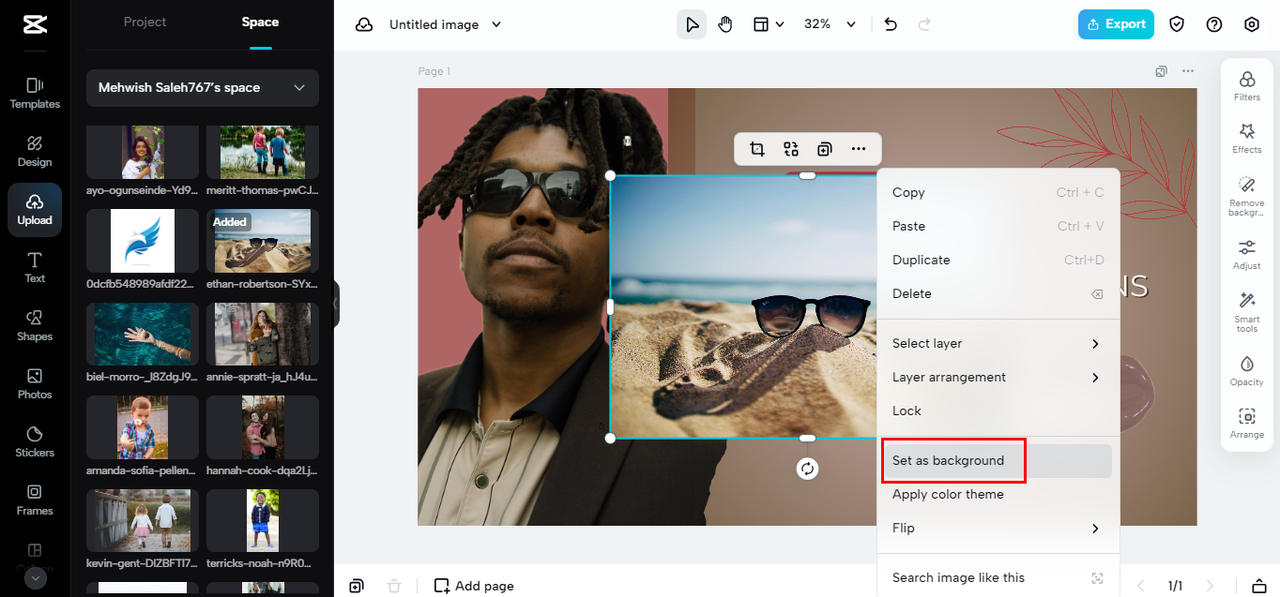Expand Mehwish Saleh767's space dropdown
The width and height of the screenshot is (1280, 597).
coord(203,88)
